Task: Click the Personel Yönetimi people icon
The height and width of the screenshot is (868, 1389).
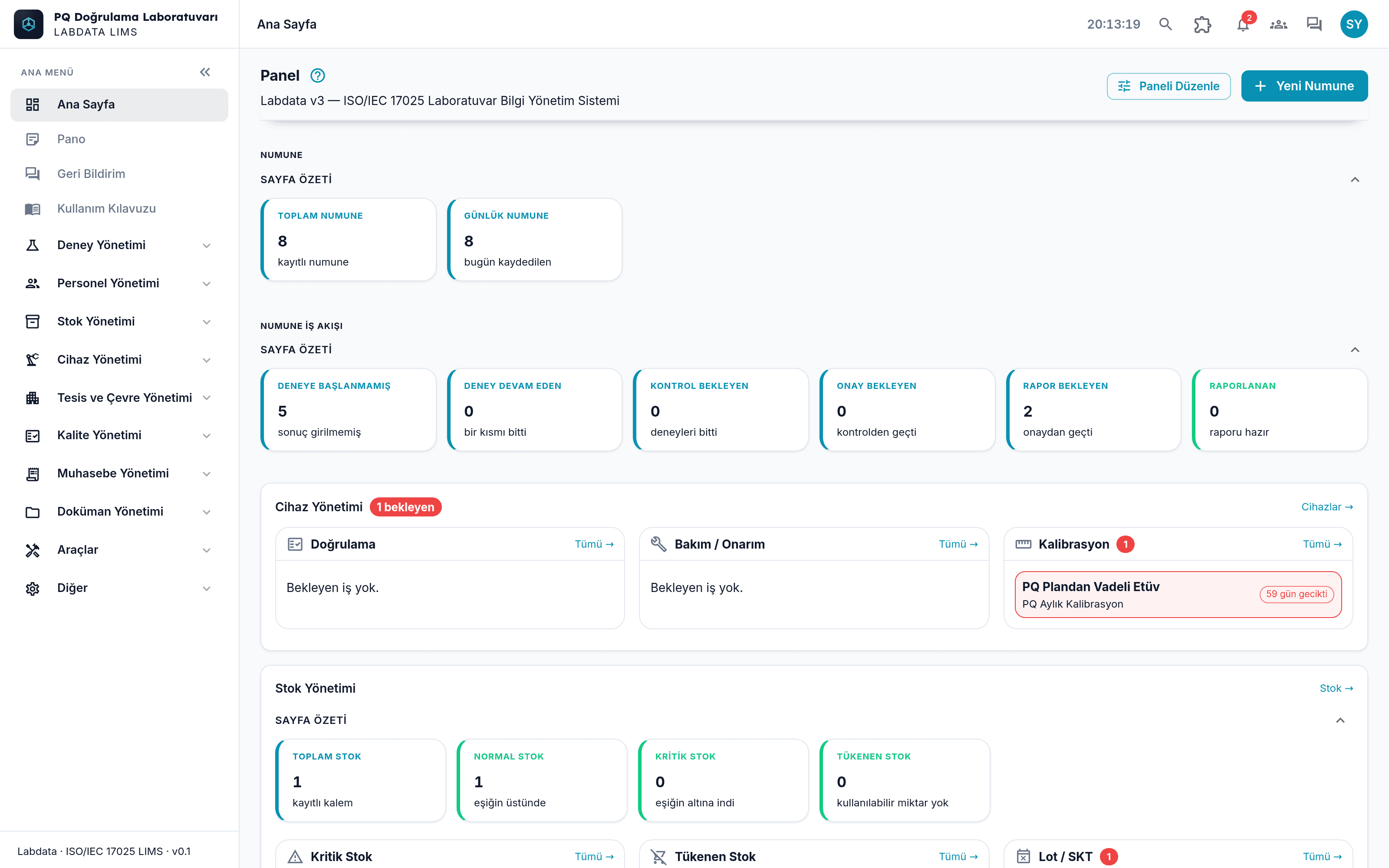Action: point(33,283)
